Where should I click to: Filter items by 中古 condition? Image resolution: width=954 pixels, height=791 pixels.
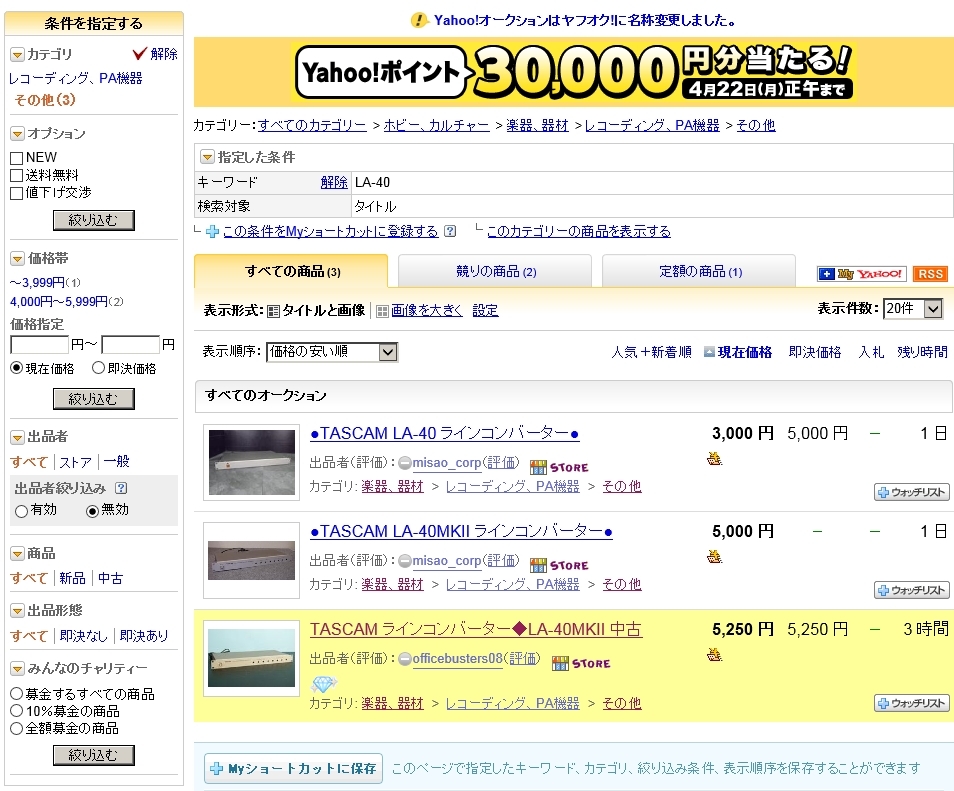(x=110, y=578)
